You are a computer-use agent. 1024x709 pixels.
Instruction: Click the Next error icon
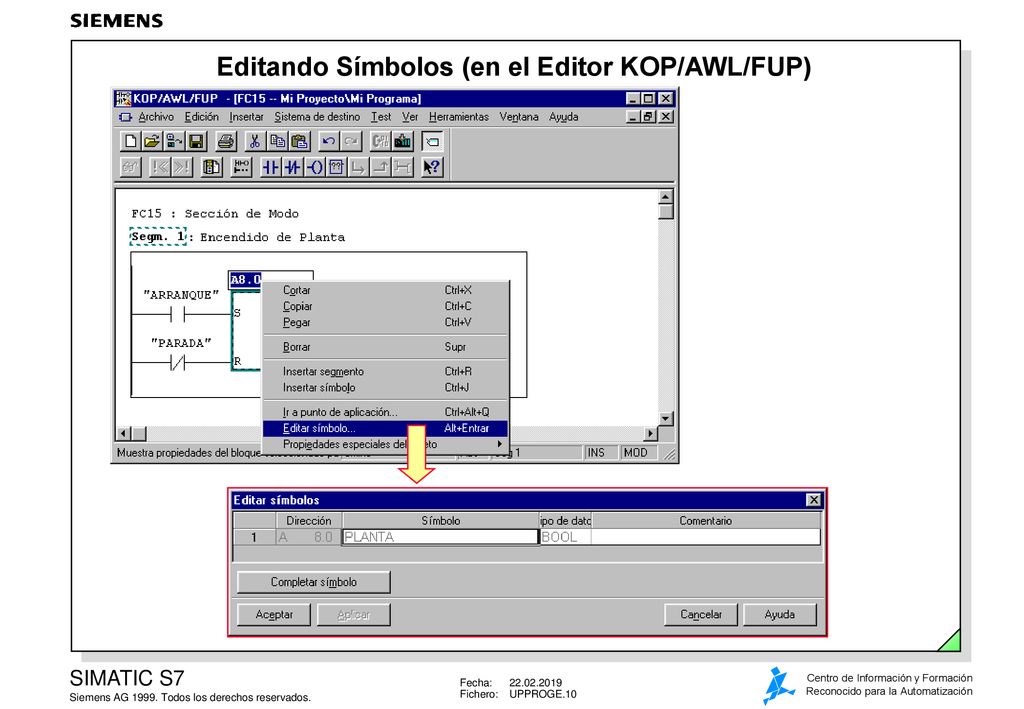182,167
